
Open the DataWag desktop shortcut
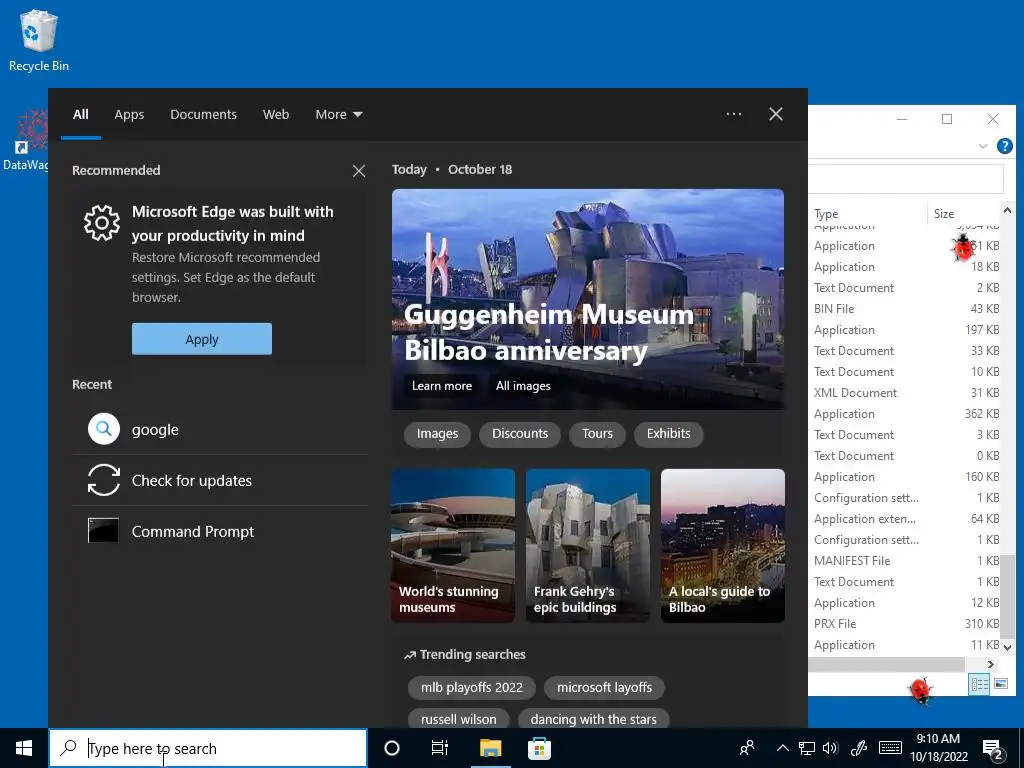pos(25,140)
